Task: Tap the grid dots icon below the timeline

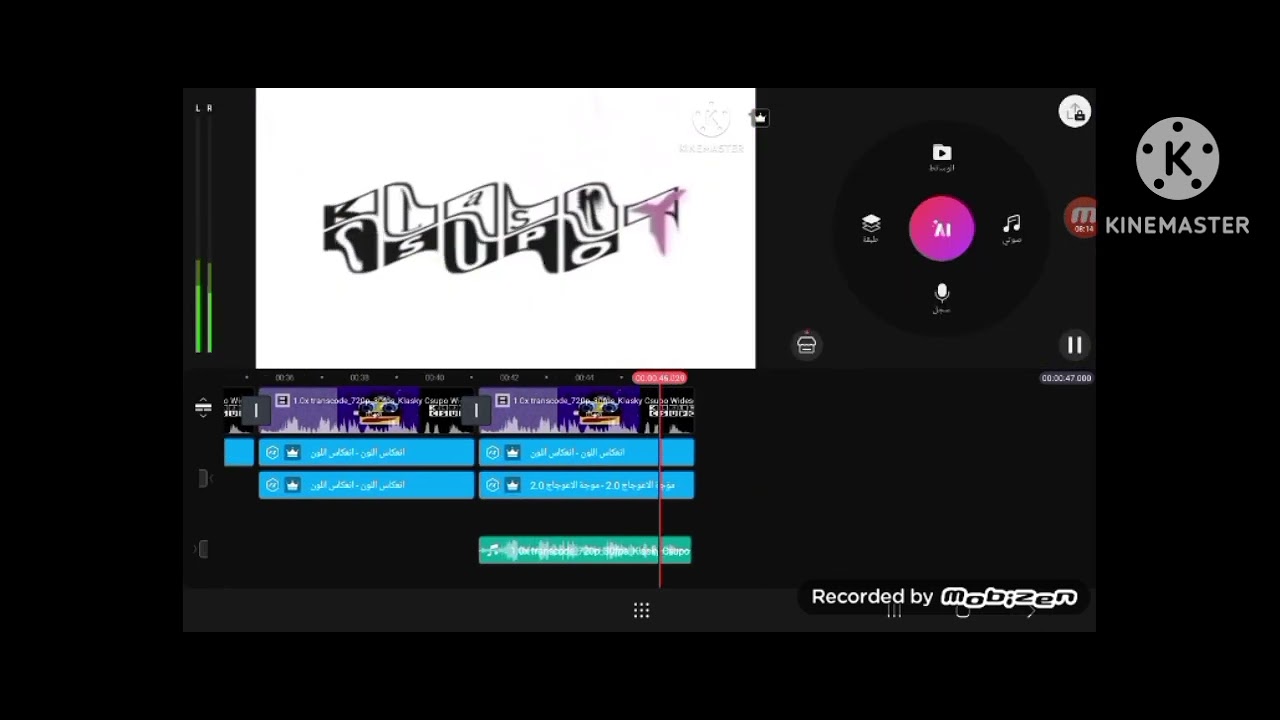Action: (642, 610)
